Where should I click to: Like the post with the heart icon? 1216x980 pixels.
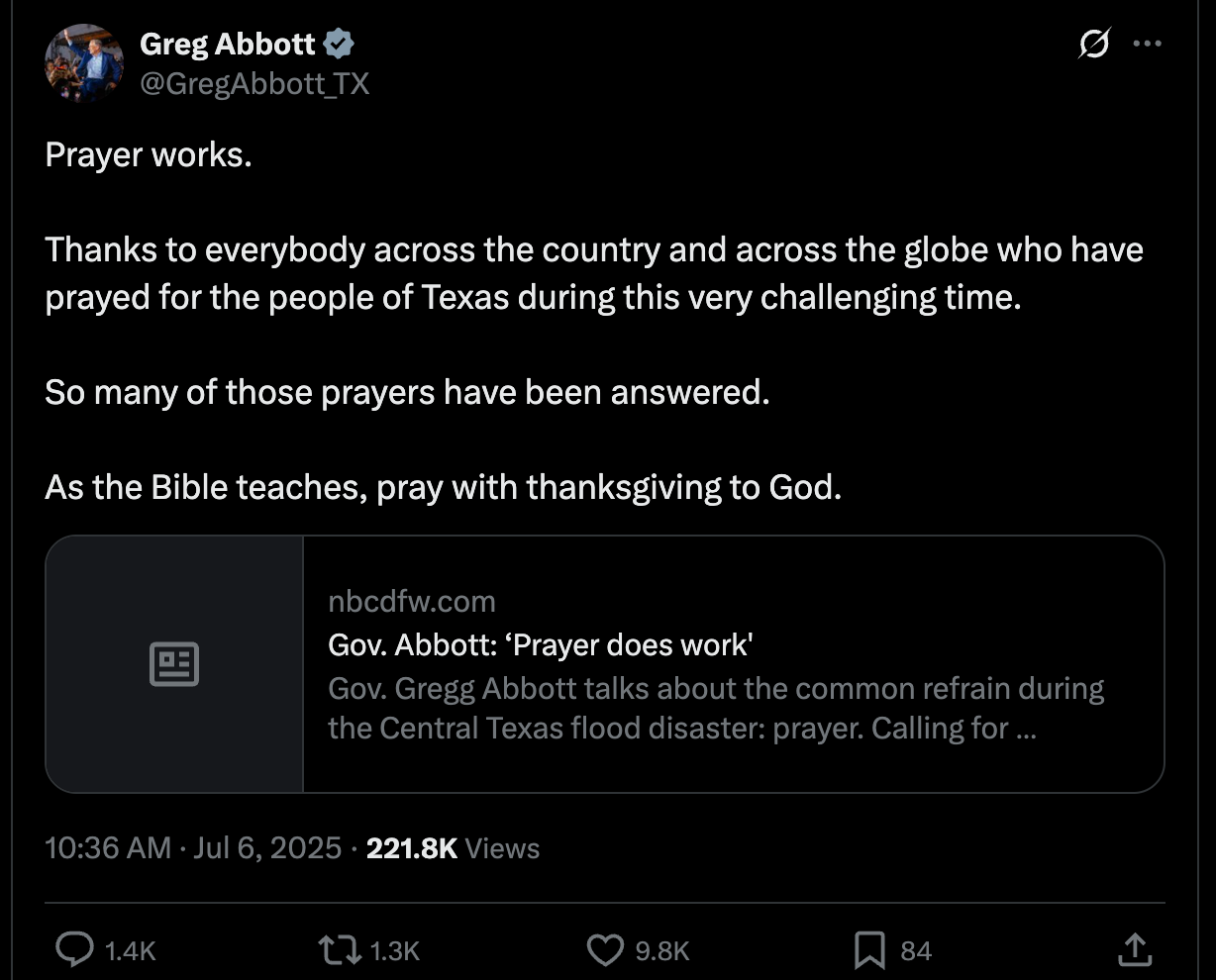click(605, 948)
